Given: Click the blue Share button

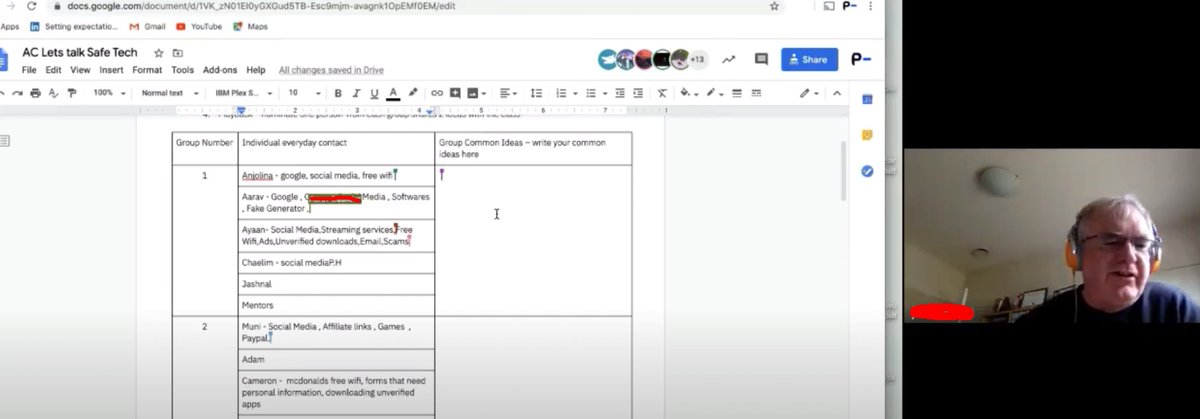Looking at the screenshot, I should point(809,59).
